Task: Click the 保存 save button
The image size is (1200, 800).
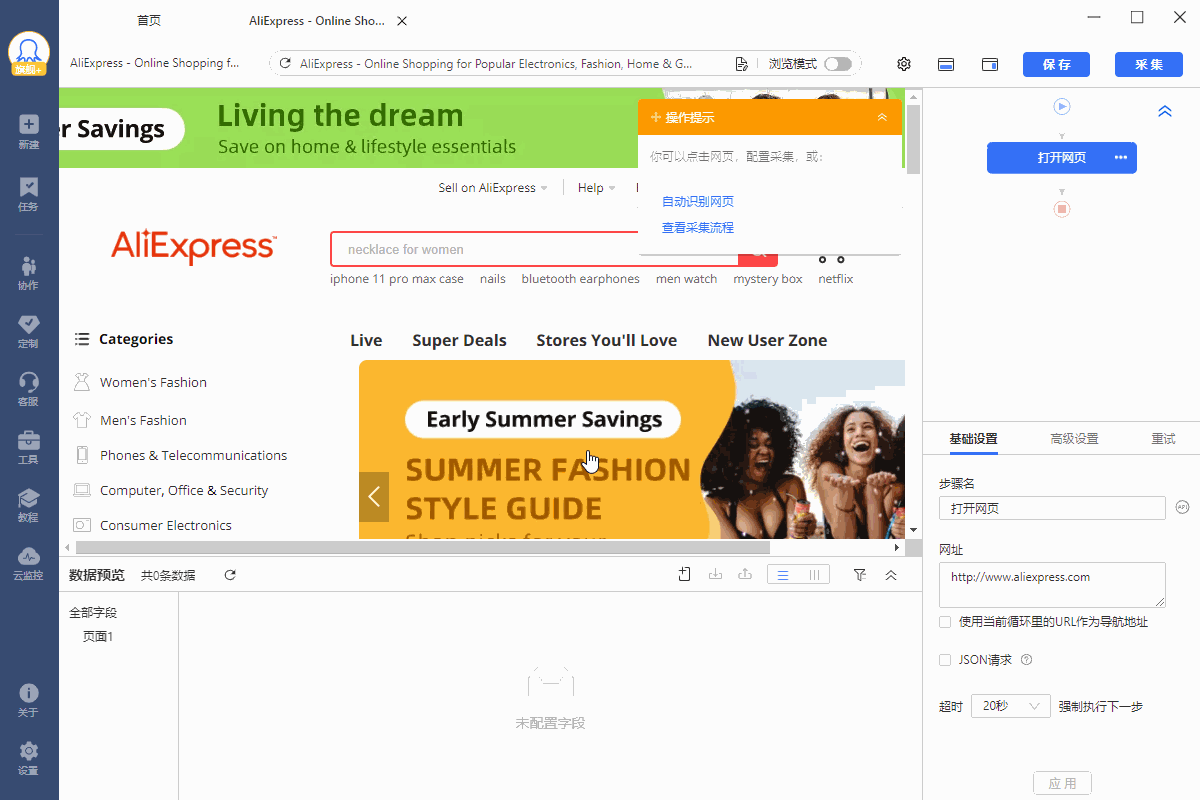Action: [x=1057, y=64]
